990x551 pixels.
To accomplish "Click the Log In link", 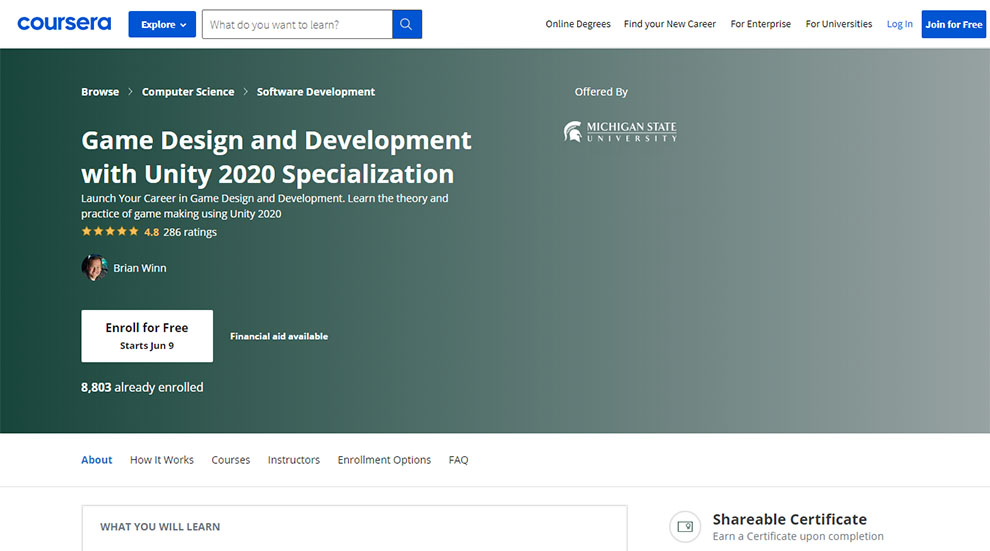I will 899,24.
